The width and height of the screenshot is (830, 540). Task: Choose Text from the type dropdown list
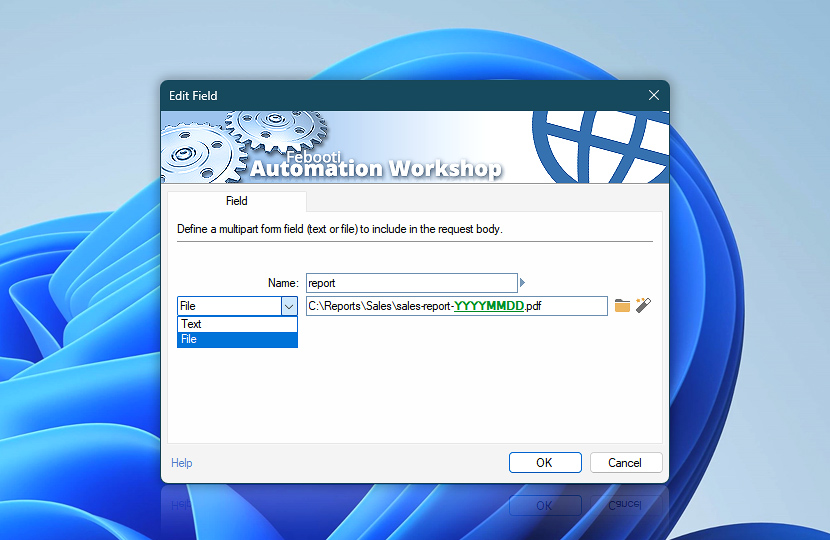(x=237, y=324)
